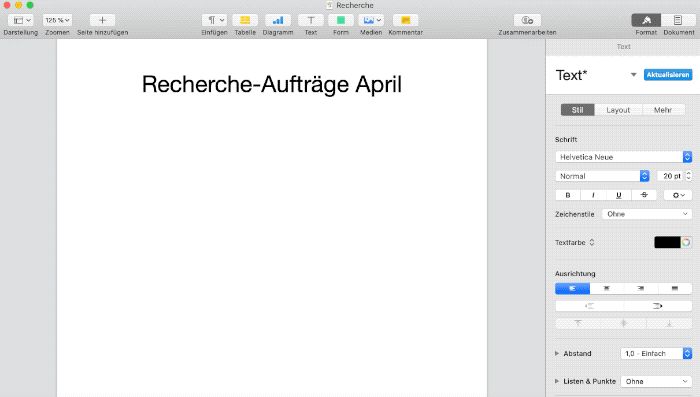700x397 pixels.
Task: Click the Aktualisieren style update button
Action: (668, 75)
